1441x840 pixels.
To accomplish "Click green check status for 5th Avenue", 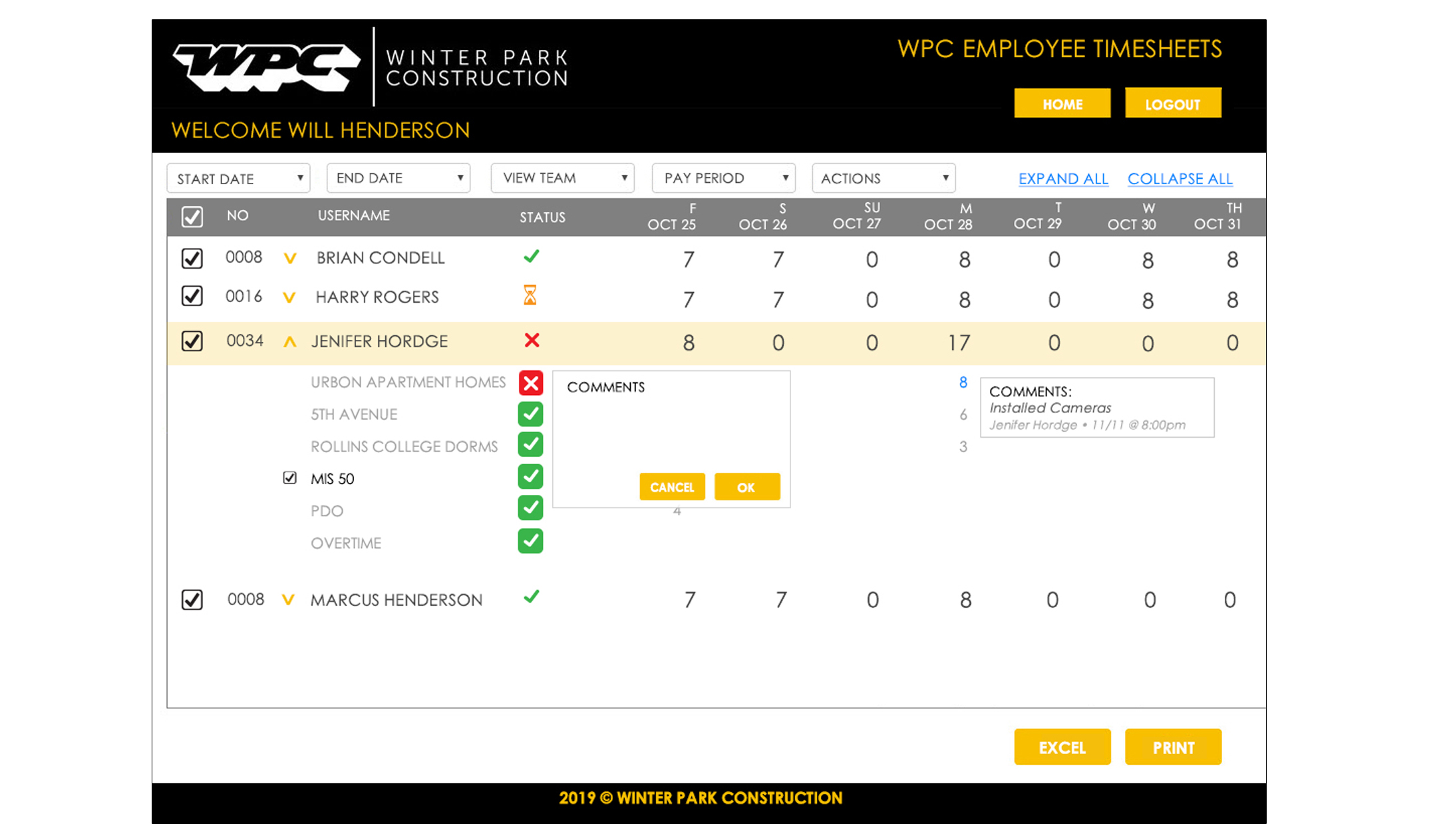I will click(530, 414).
